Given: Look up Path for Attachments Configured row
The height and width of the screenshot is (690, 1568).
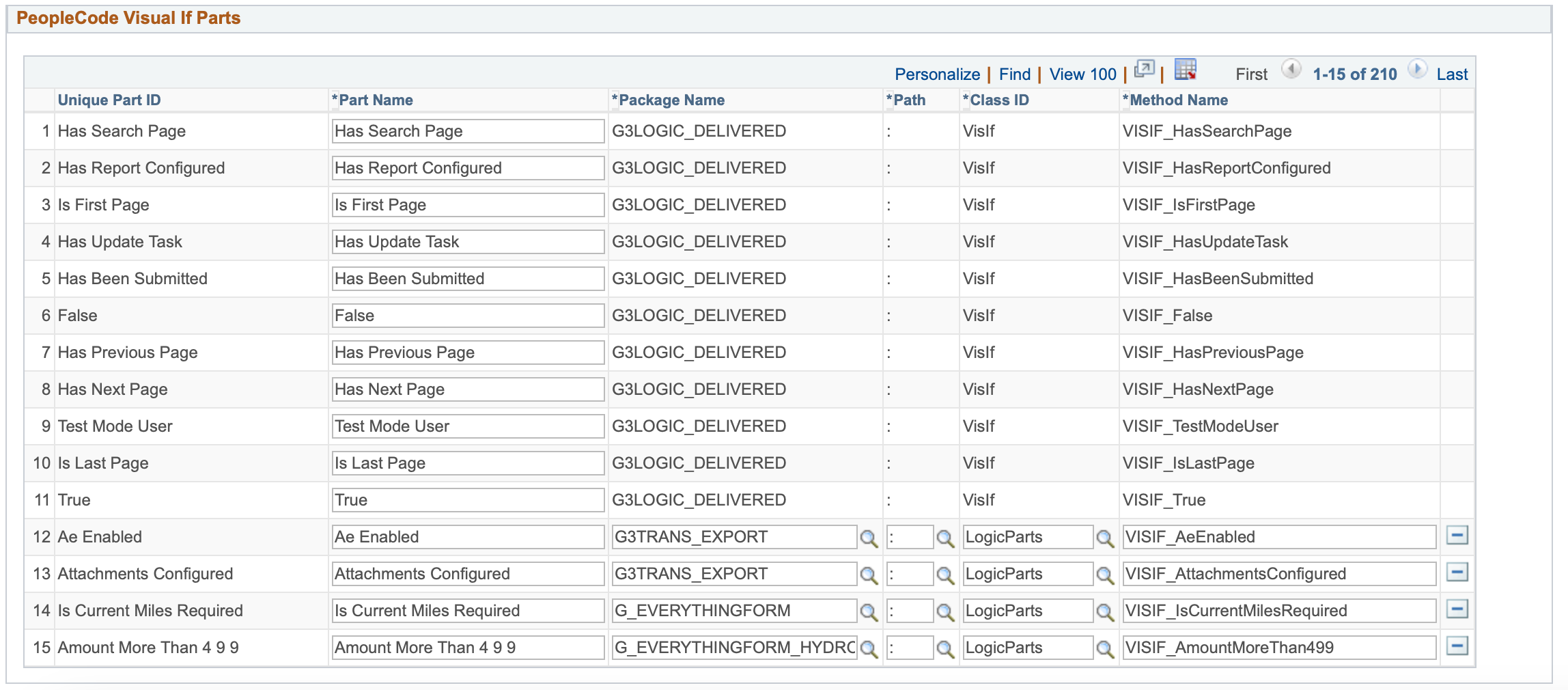Looking at the screenshot, I should coord(945,575).
